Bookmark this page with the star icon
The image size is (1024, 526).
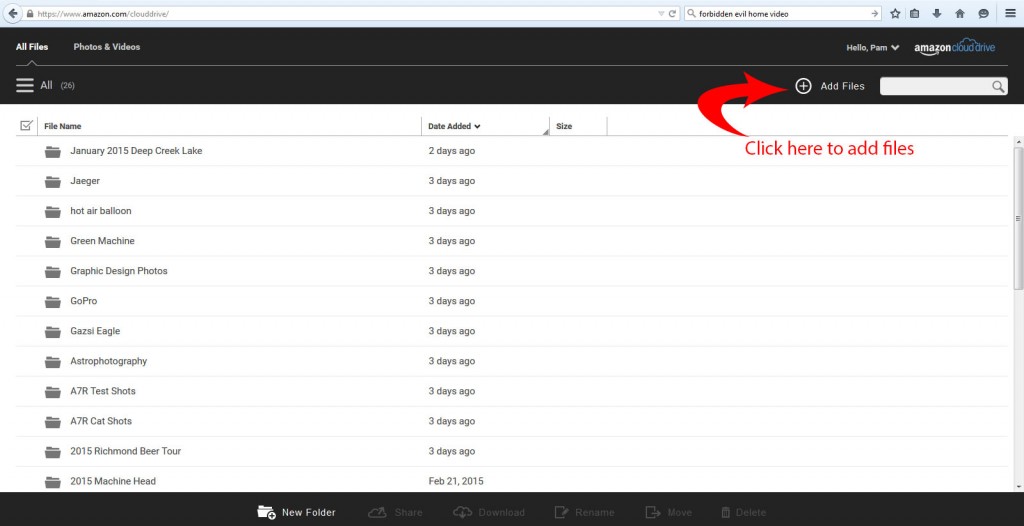[895, 14]
